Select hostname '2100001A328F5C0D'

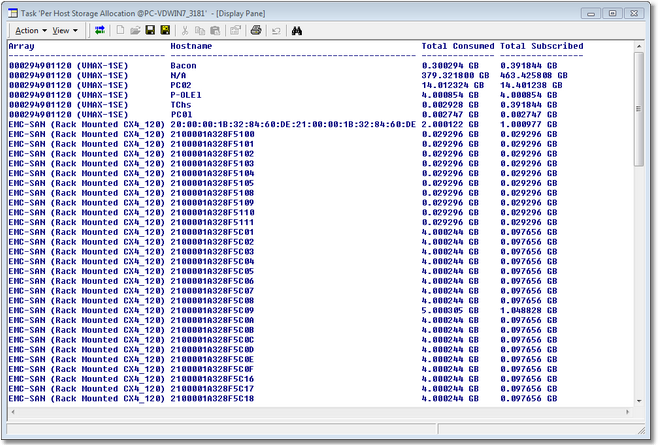[212, 350]
